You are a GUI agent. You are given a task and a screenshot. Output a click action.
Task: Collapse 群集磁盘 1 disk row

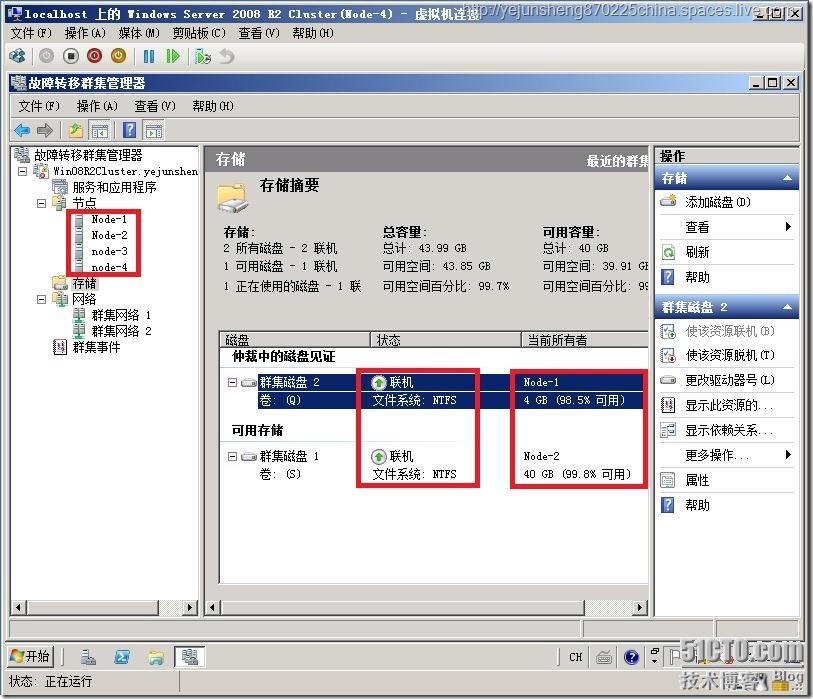coord(232,456)
